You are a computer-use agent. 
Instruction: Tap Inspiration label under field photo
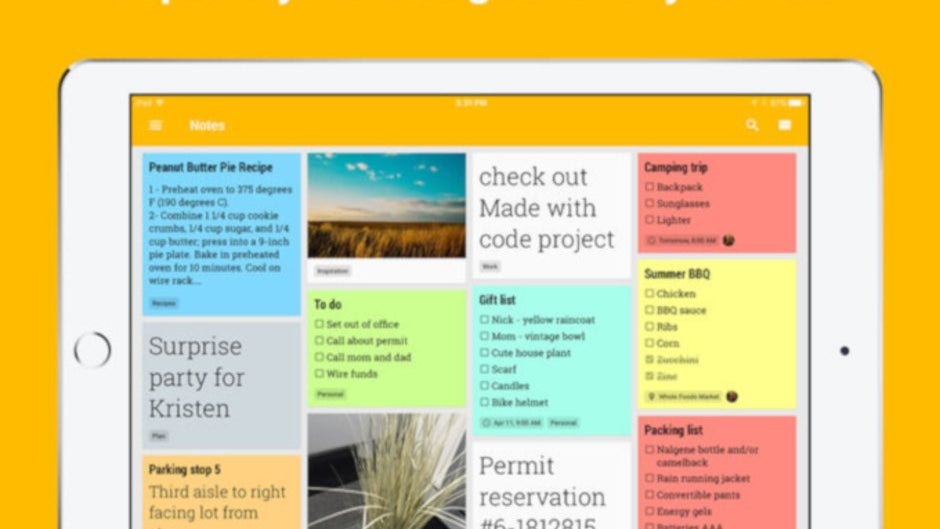332,271
